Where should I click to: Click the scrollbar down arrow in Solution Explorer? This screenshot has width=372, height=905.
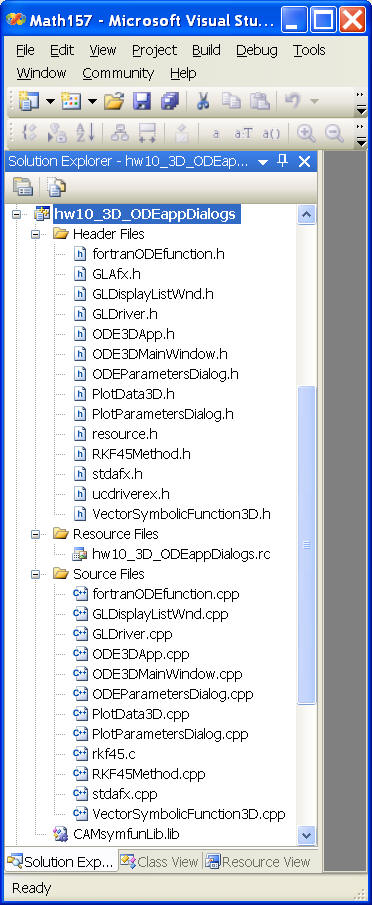[306, 834]
